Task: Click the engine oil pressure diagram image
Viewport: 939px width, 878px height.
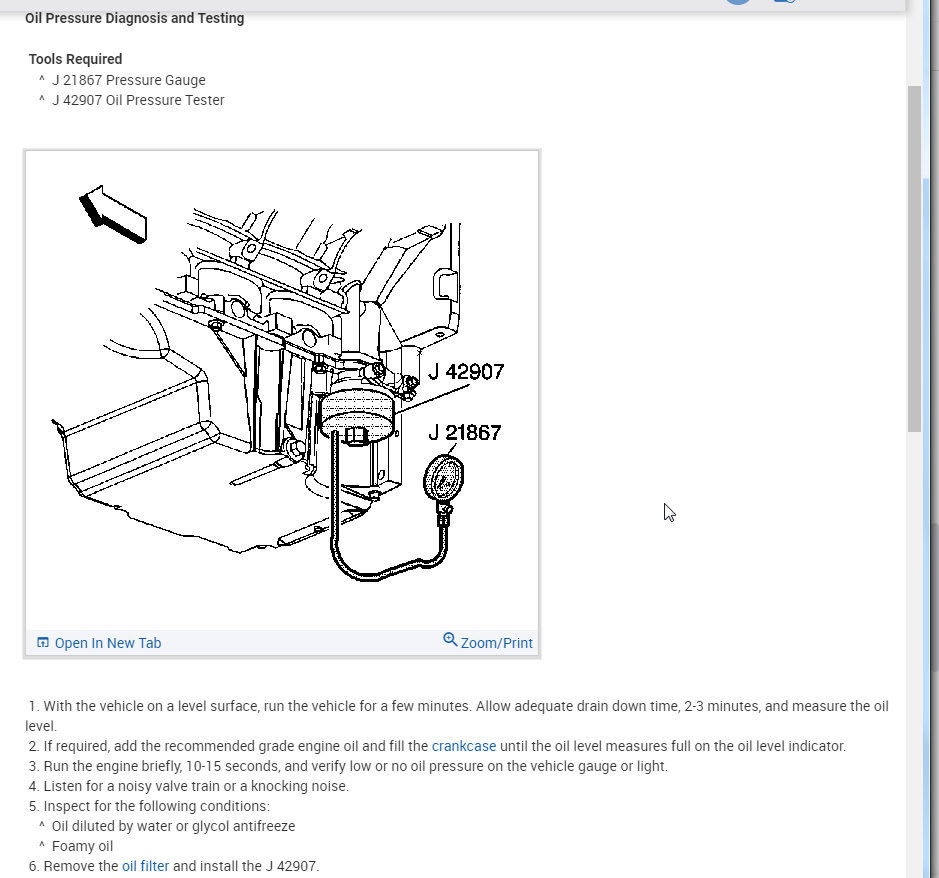Action: pos(282,390)
